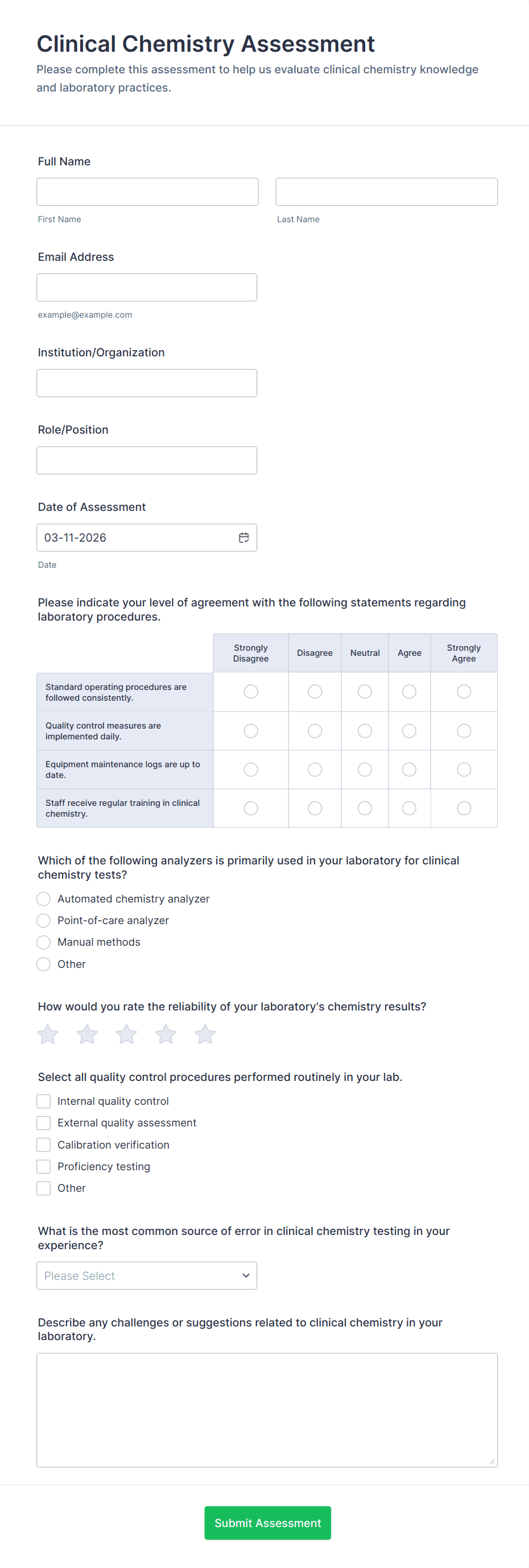This screenshot has width=529, height=1568.
Task: Select Strongly Agree for standard operating procedures
Action: (464, 692)
